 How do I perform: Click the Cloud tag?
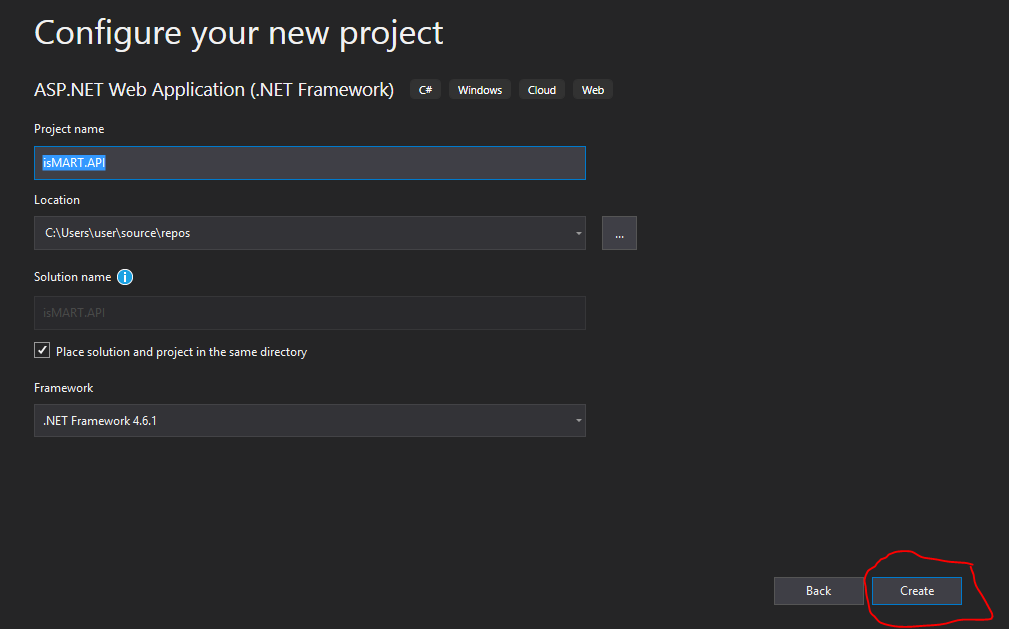click(541, 90)
